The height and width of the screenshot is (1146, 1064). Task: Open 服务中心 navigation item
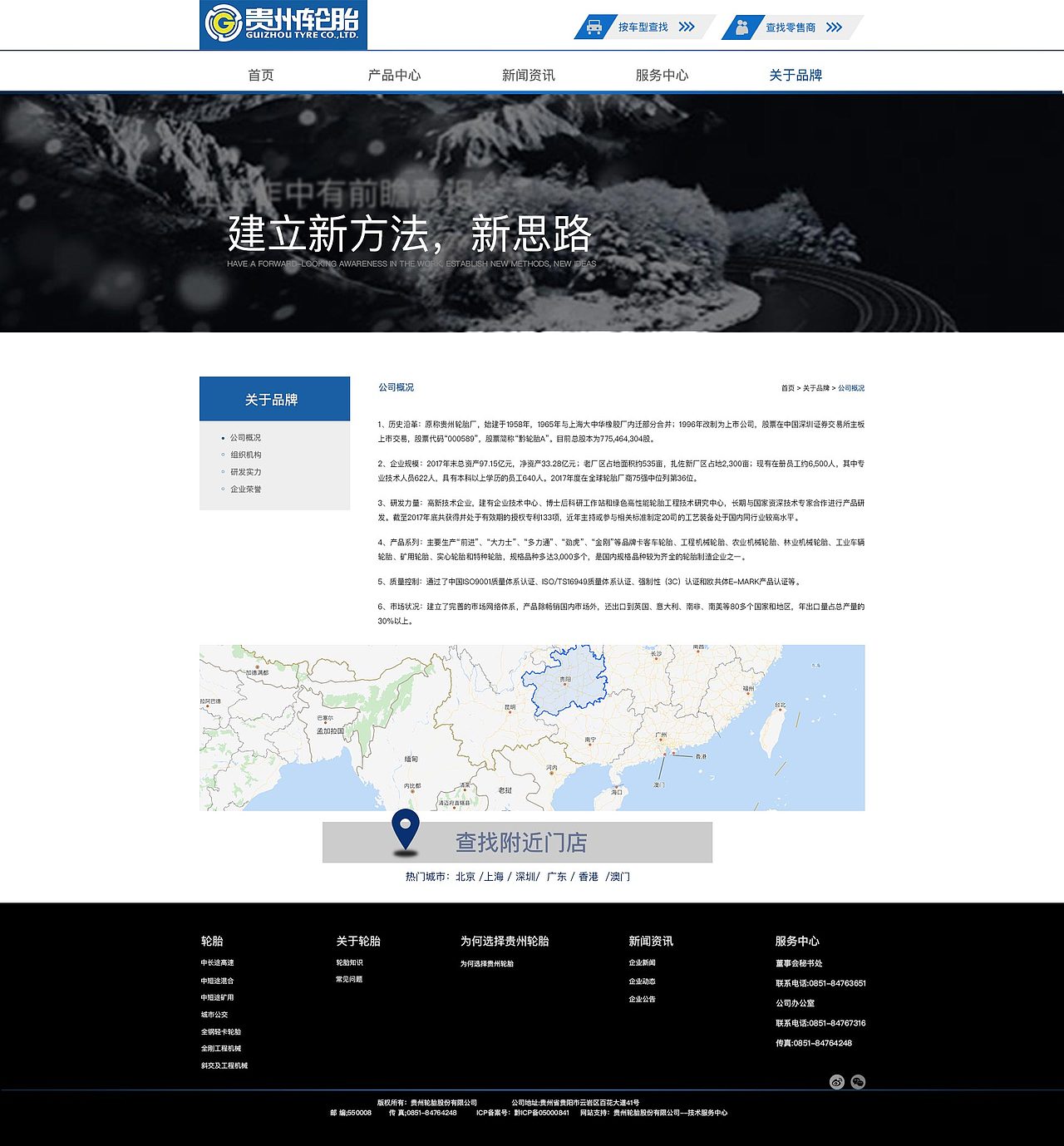(663, 75)
